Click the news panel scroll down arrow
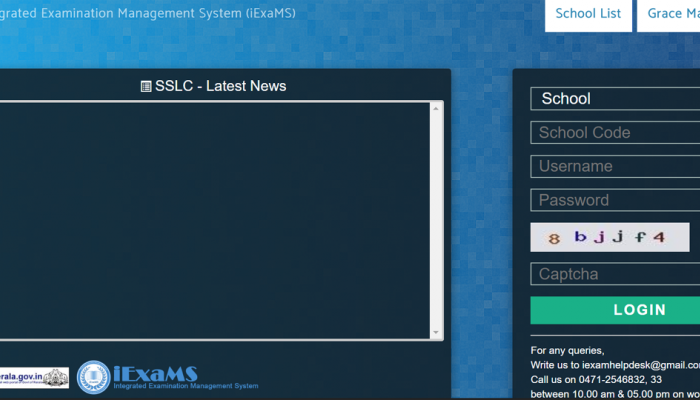 pyautogui.click(x=436, y=333)
